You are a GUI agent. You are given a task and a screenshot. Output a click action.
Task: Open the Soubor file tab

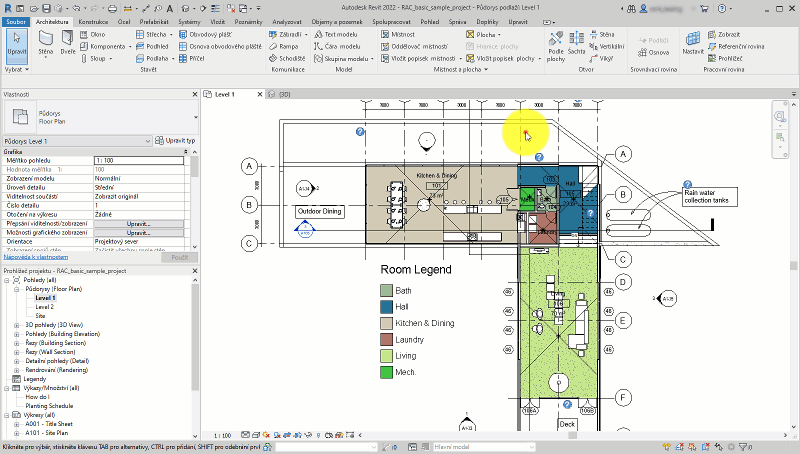click(16, 21)
